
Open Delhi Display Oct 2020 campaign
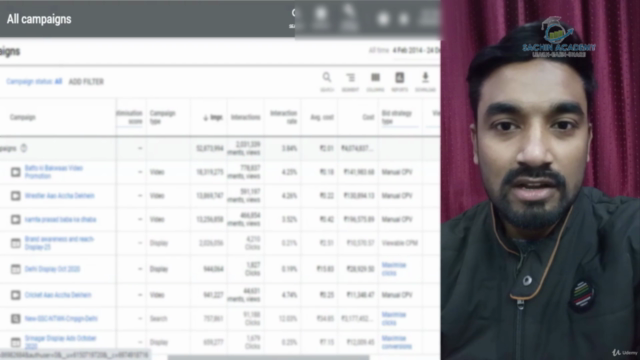pyautogui.click(x=52, y=269)
